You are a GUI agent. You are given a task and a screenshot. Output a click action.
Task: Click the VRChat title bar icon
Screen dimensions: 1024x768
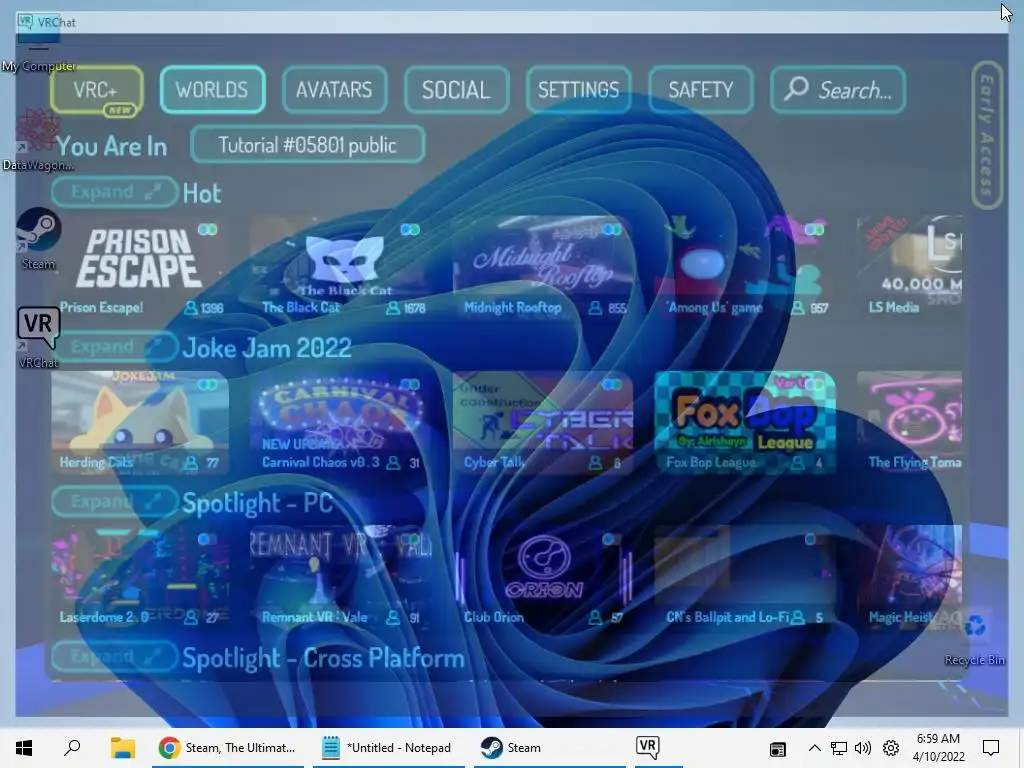point(25,22)
